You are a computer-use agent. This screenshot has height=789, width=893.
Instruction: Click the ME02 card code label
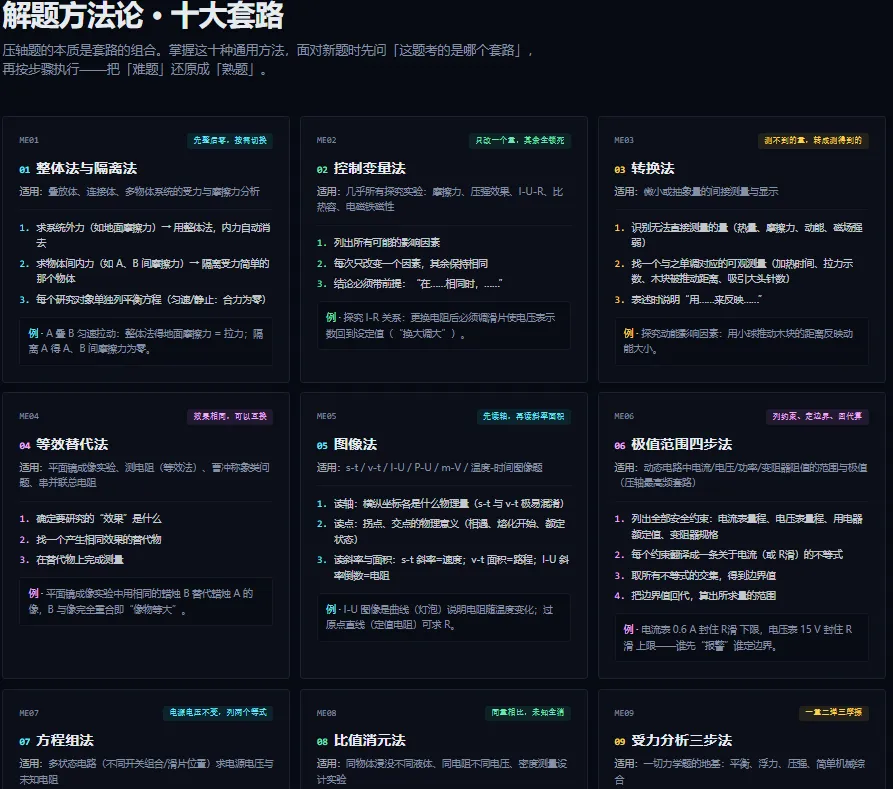[x=326, y=140]
